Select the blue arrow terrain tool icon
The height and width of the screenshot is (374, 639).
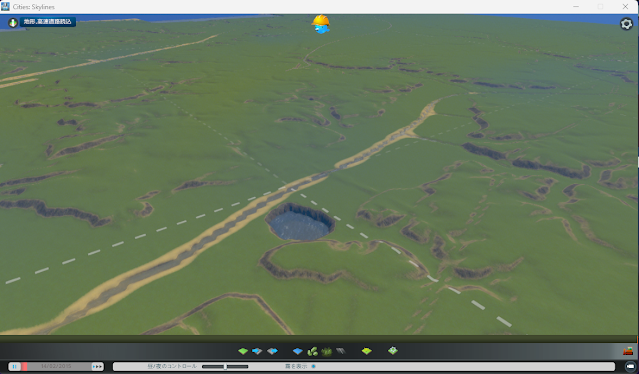tap(257, 351)
